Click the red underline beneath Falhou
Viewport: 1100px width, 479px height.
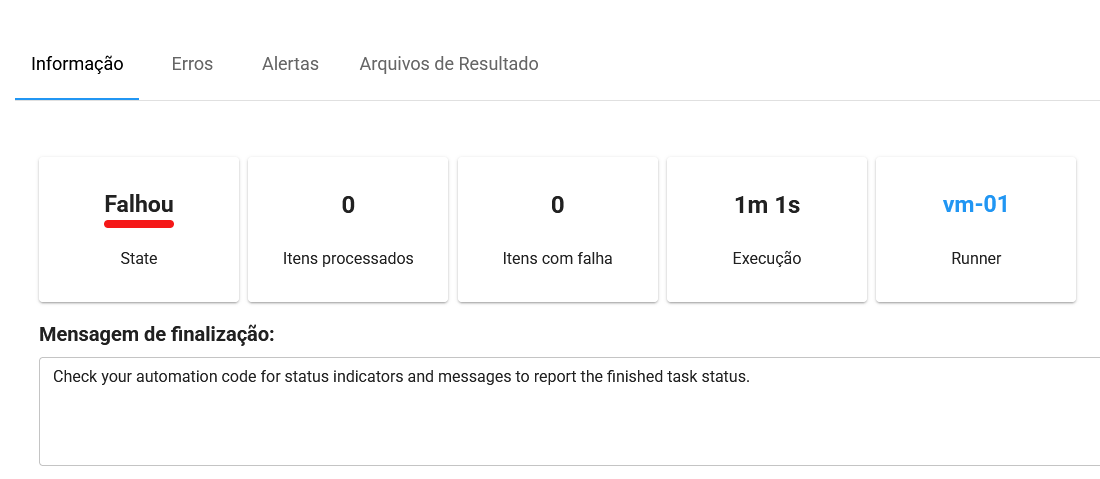coord(139,224)
